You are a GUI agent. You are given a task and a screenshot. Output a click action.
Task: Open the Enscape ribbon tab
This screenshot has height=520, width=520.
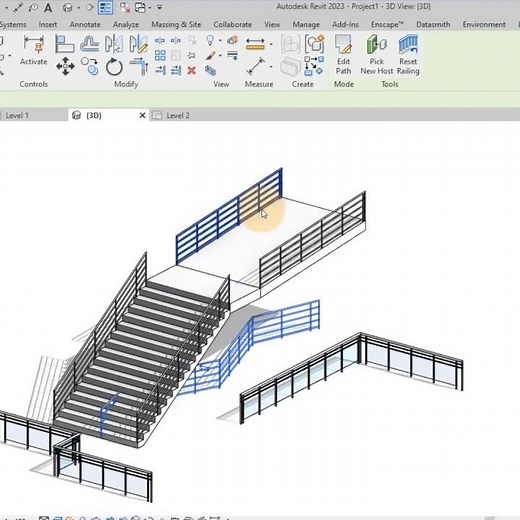[387, 24]
